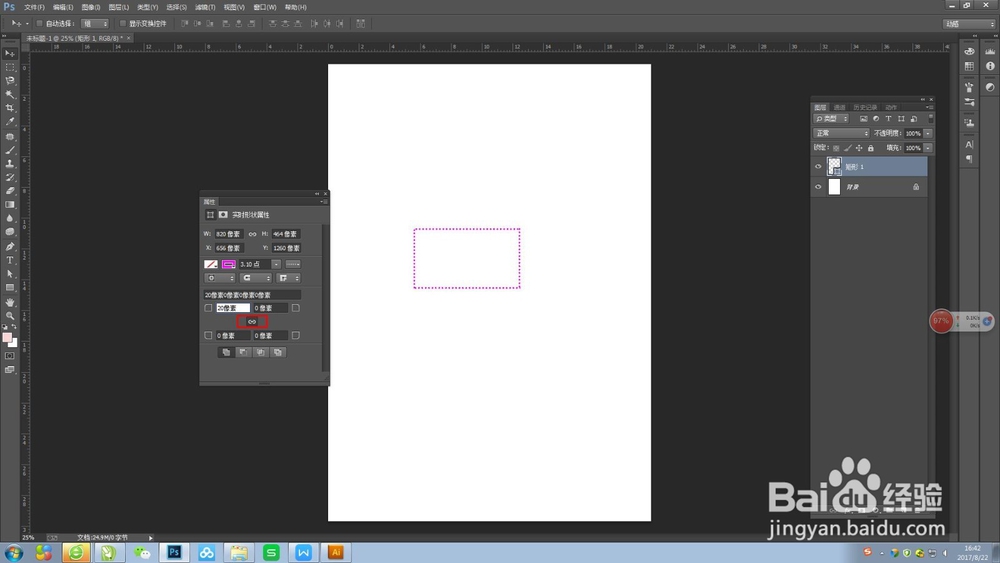The width and height of the screenshot is (1000, 563).
Task: Select the 矩形 1 layer thumbnail
Action: click(834, 166)
